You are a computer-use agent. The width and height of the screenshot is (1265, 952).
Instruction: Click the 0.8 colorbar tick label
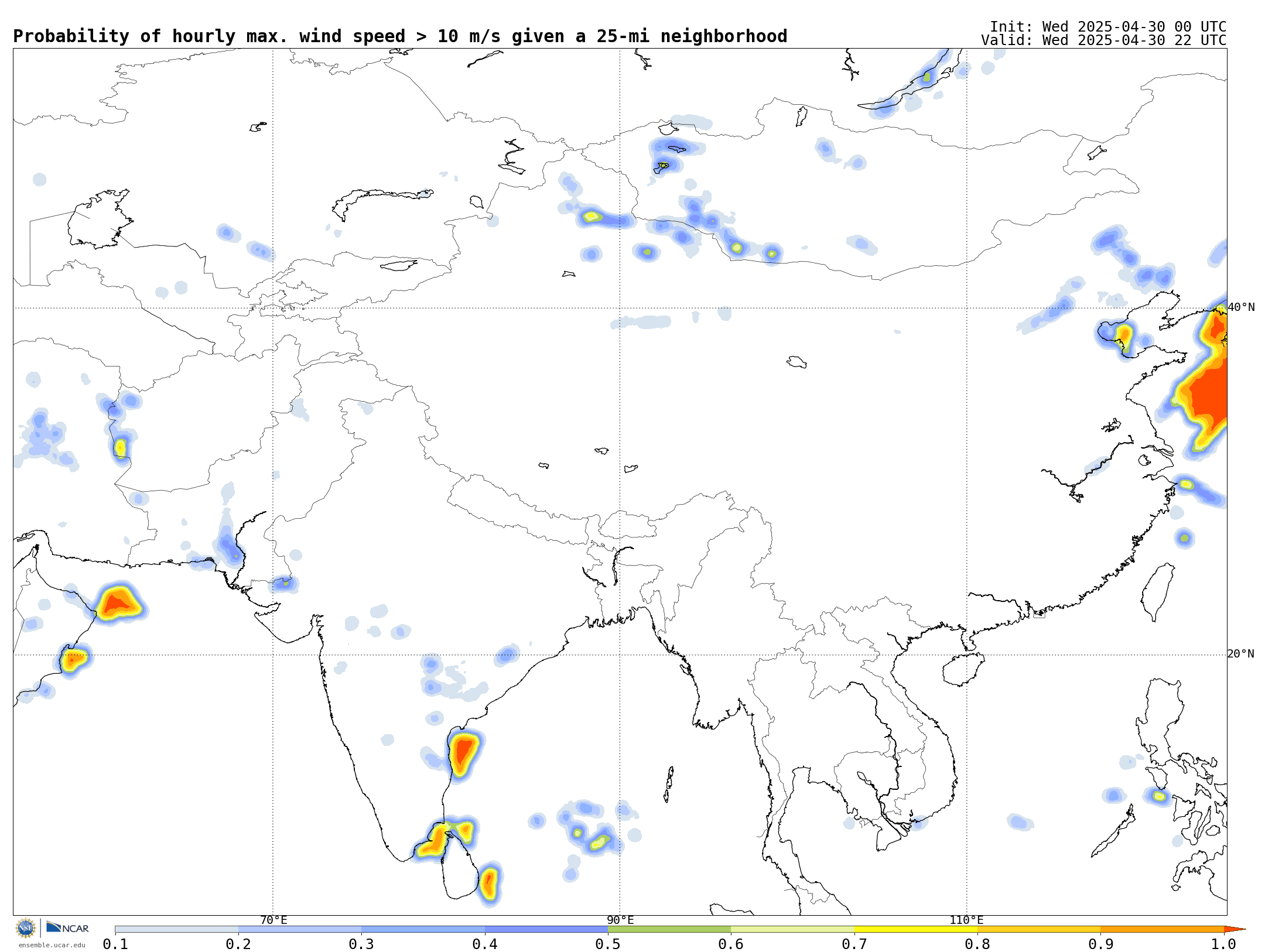click(977, 944)
